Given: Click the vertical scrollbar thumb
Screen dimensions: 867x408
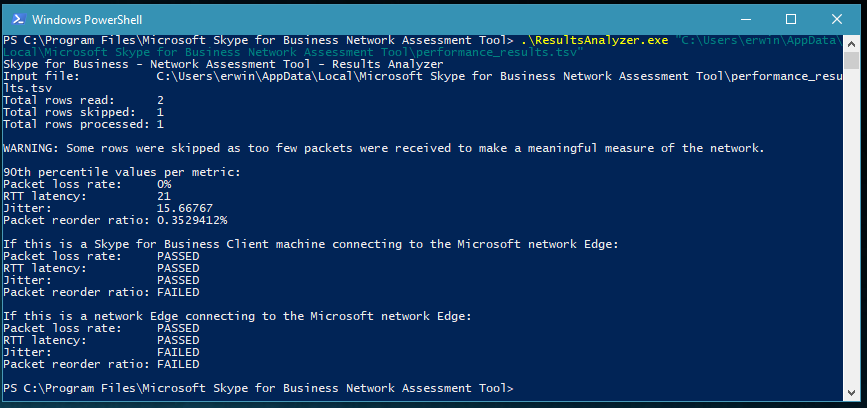Looking at the screenshot, I should coord(851,61).
